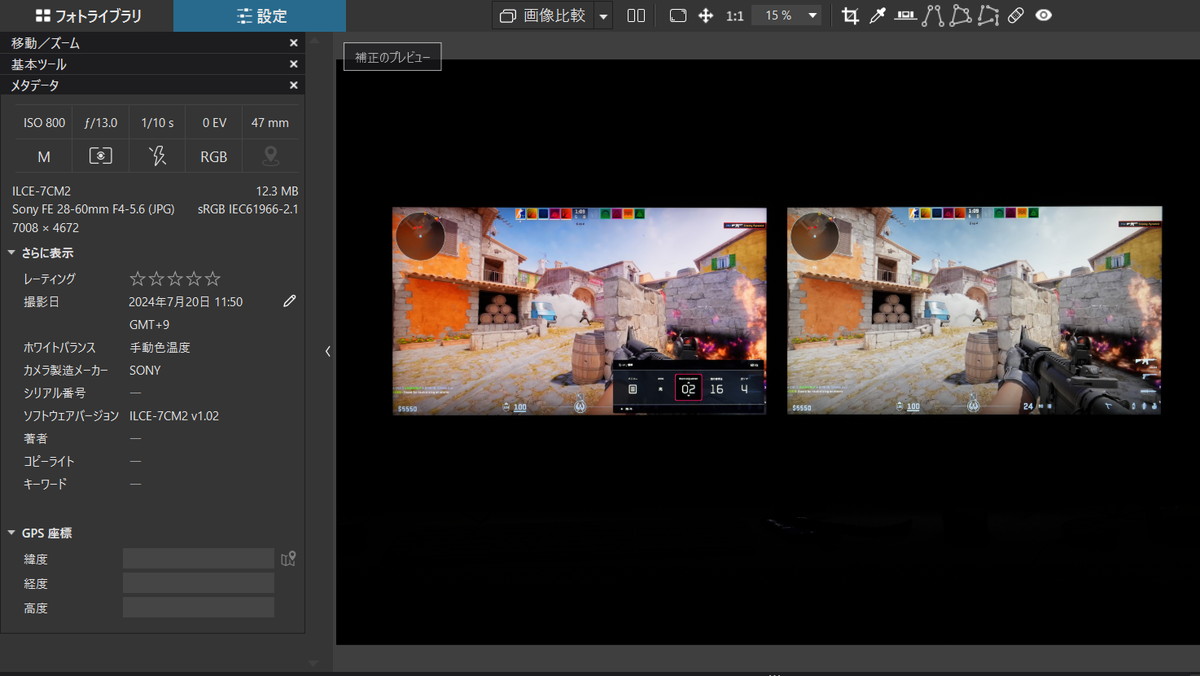1200x676 pixels.
Task: Set rating to one star
Action: click(137, 279)
